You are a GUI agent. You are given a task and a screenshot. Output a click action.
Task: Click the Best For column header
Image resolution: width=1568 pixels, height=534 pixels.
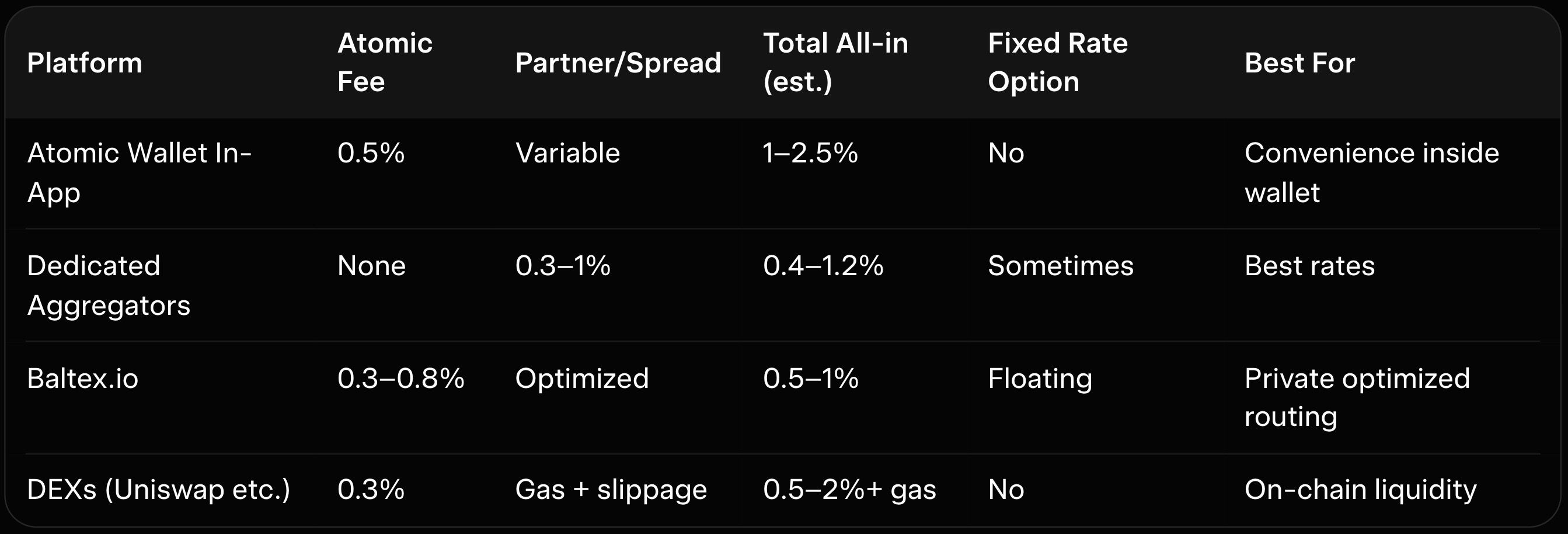click(x=1299, y=63)
